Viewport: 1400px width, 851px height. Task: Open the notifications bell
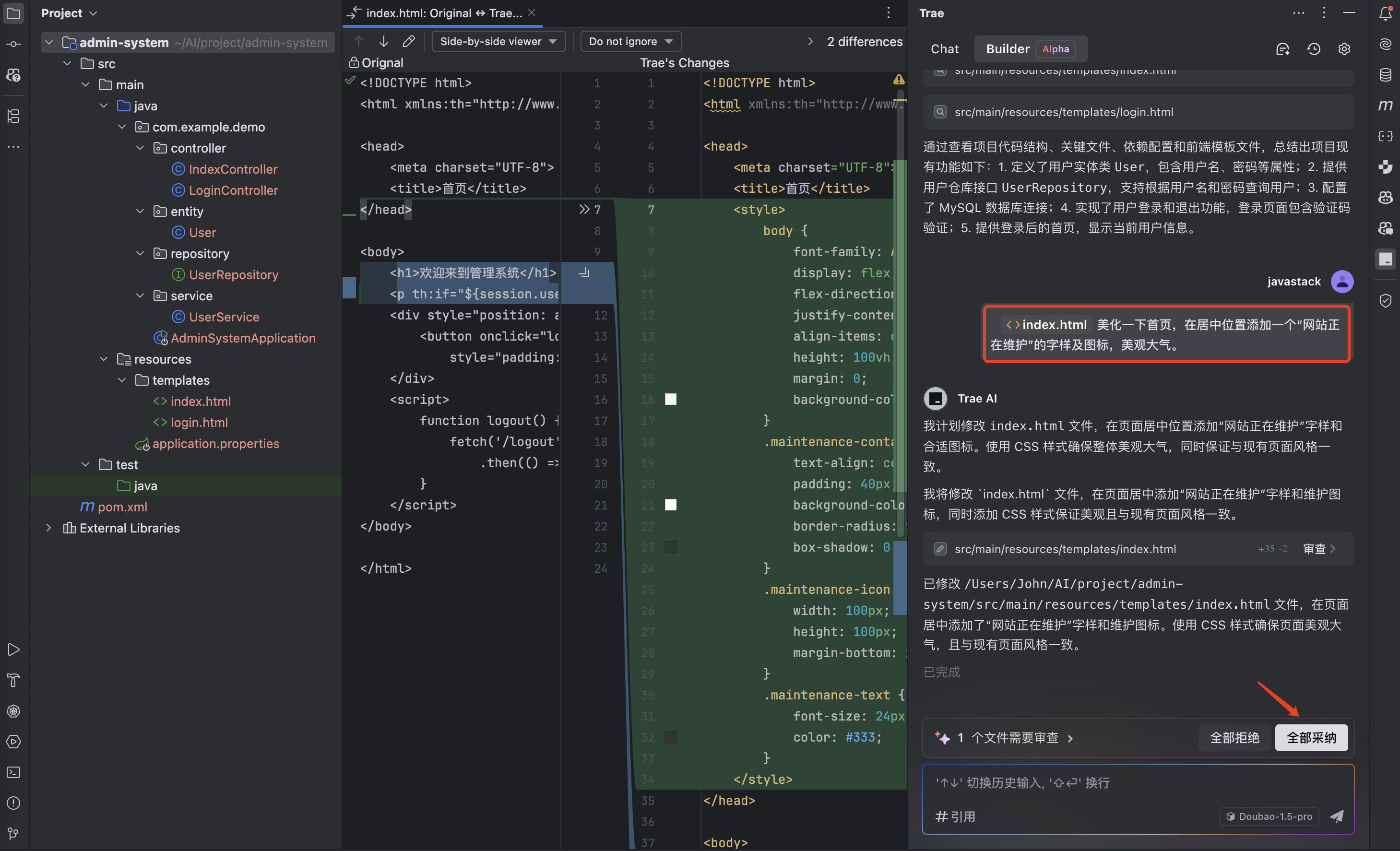(x=1385, y=13)
